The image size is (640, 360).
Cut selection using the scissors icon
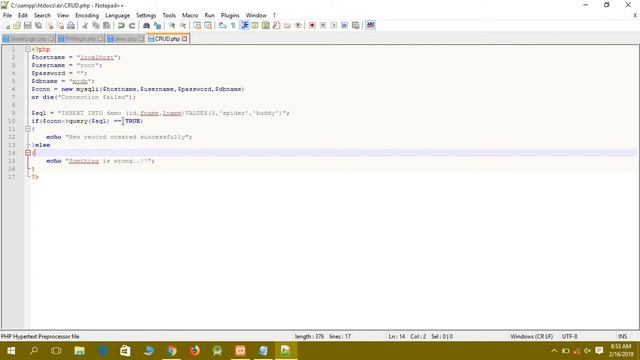coord(85,25)
